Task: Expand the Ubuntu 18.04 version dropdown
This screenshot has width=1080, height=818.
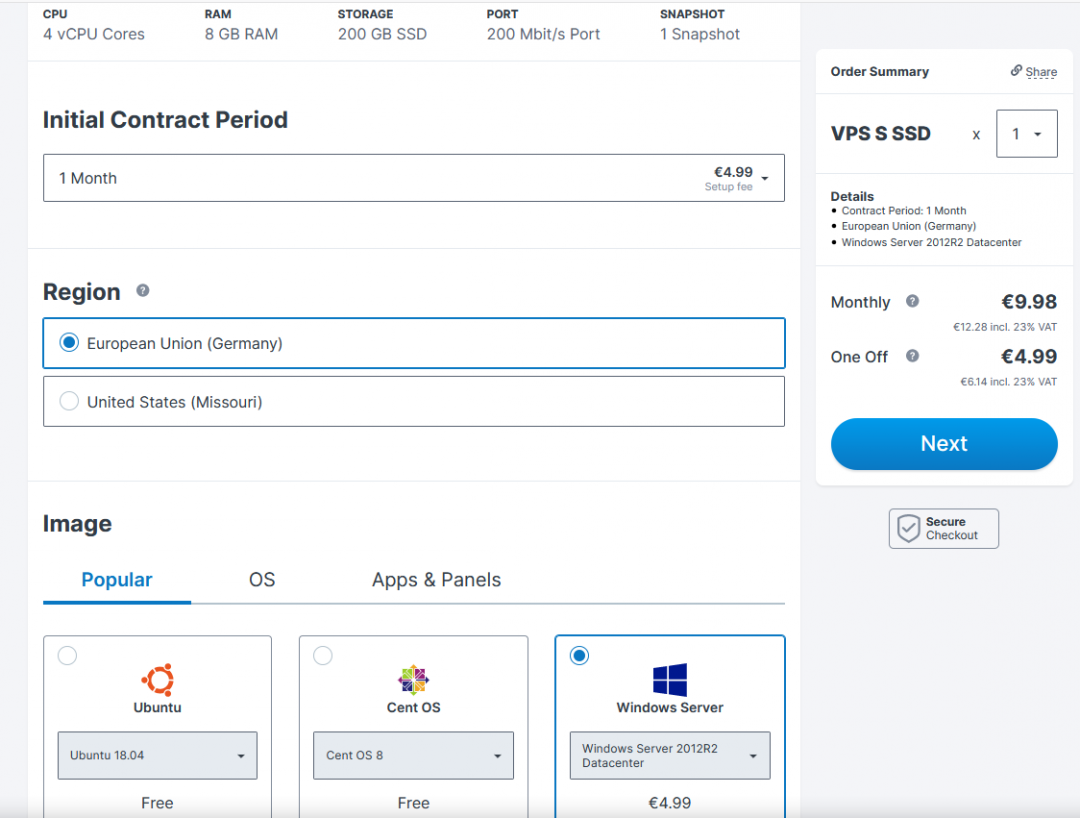Action: pyautogui.click(x=157, y=756)
